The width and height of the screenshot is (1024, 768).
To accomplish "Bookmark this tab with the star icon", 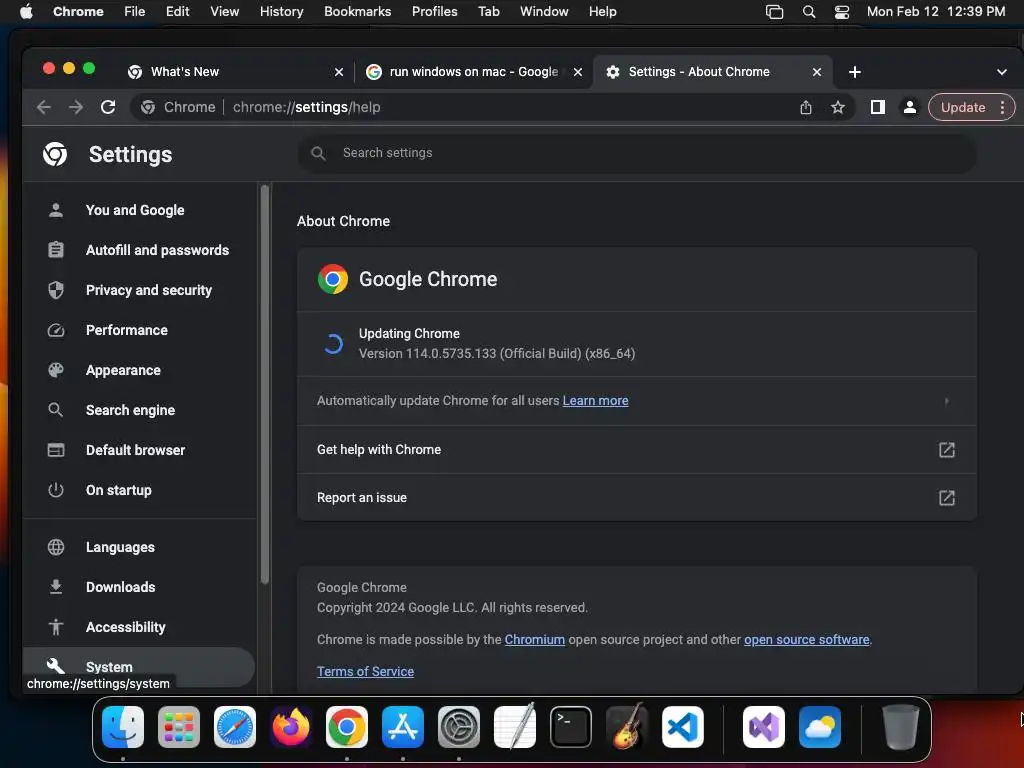I will pyautogui.click(x=838, y=107).
